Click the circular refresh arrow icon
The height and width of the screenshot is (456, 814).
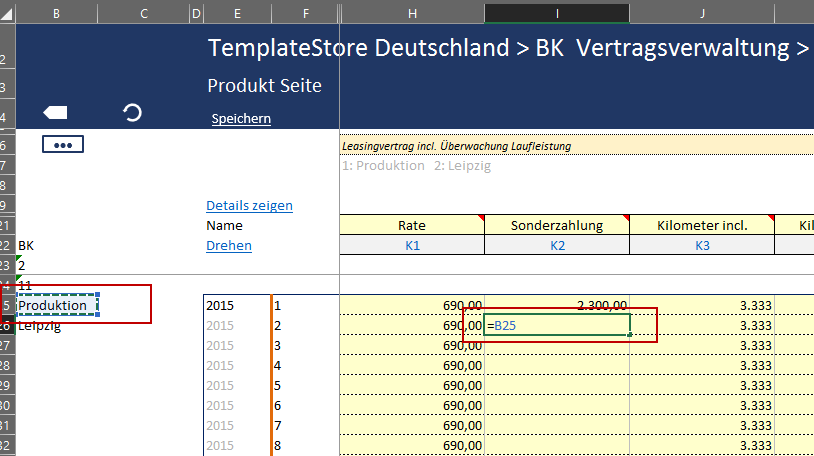pyautogui.click(x=132, y=112)
